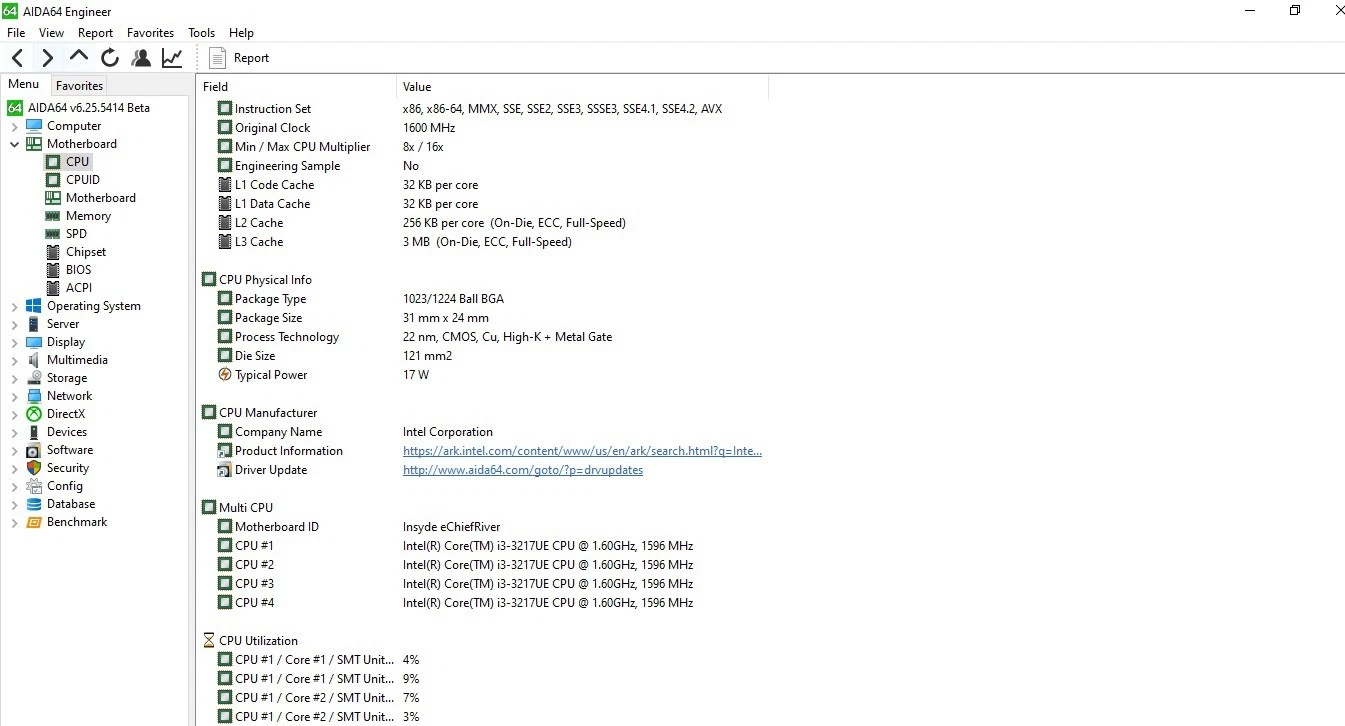1345x726 pixels.
Task: Click the Security shield icon
Action: coord(34,468)
